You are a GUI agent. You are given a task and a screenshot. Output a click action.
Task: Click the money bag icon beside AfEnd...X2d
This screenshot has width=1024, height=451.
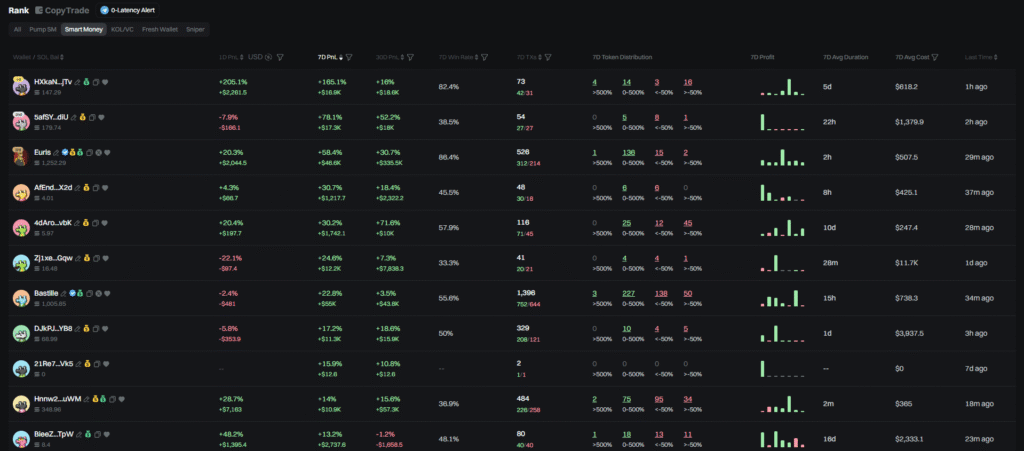[86, 188]
